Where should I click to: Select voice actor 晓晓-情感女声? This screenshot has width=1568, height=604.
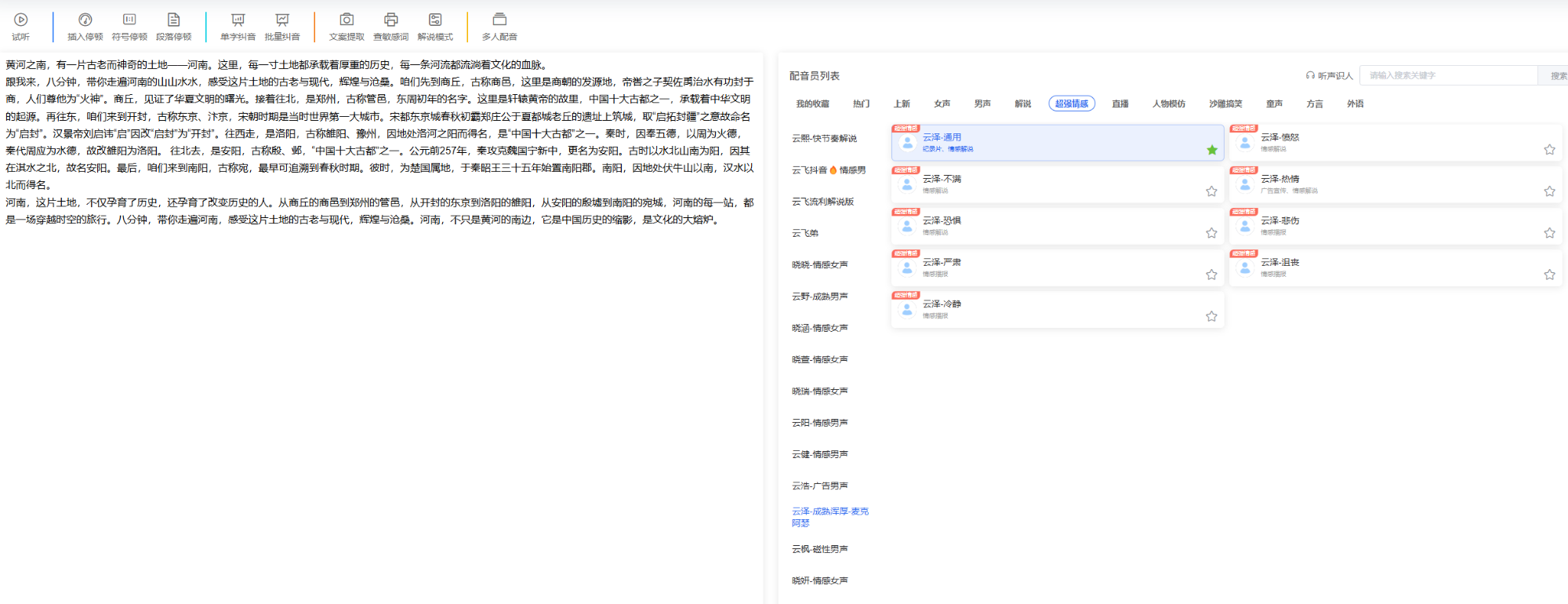click(x=820, y=264)
